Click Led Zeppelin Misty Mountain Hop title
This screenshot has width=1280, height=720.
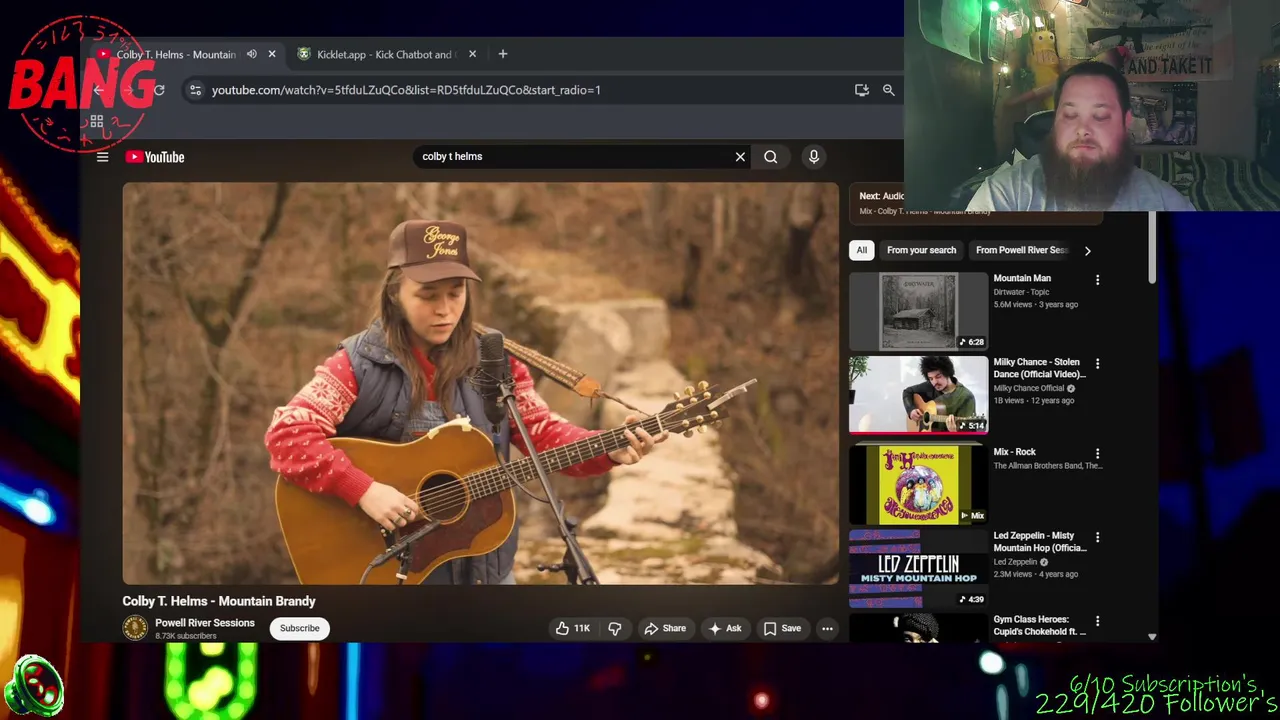1039,542
